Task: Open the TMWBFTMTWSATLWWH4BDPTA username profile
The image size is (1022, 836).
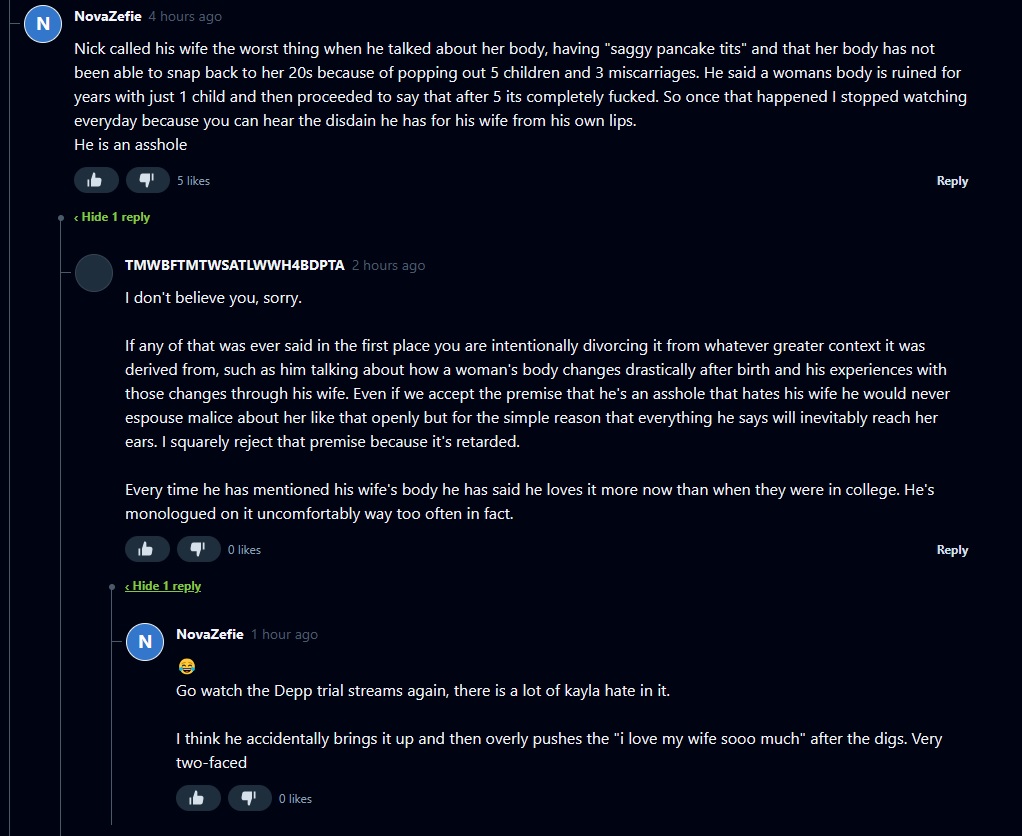Action: tap(234, 265)
